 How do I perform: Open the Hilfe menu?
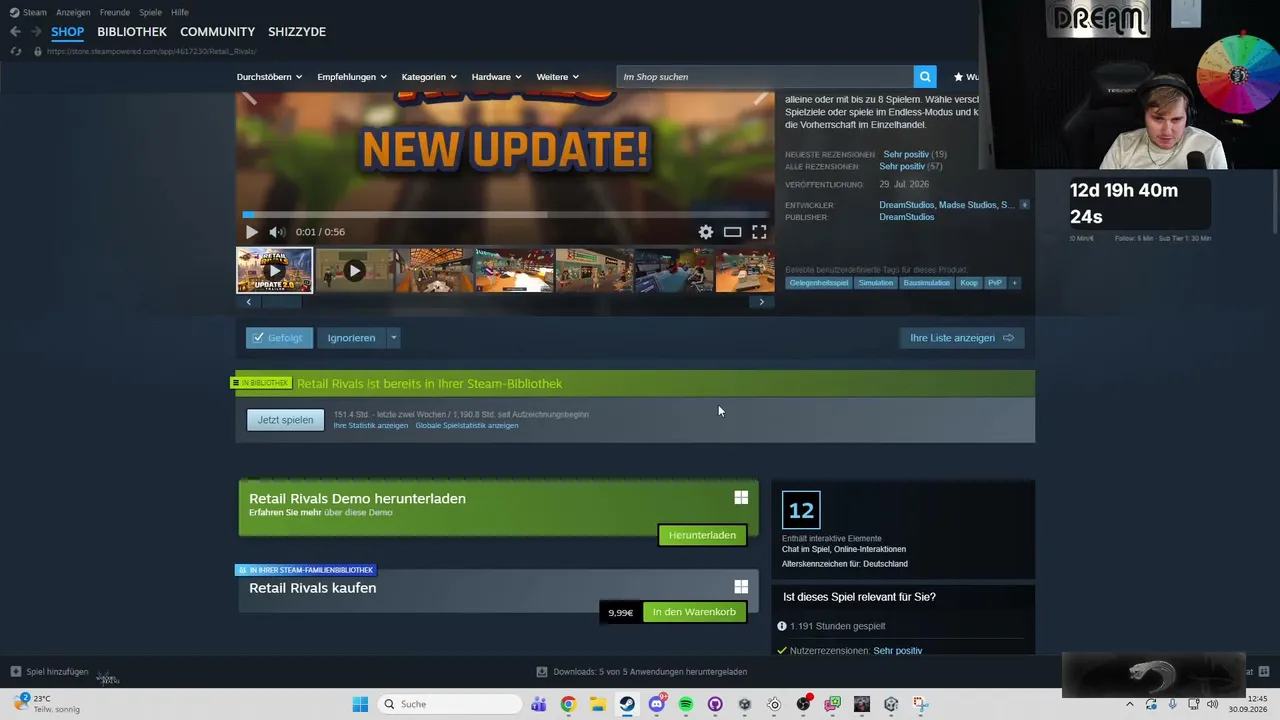coord(180,12)
